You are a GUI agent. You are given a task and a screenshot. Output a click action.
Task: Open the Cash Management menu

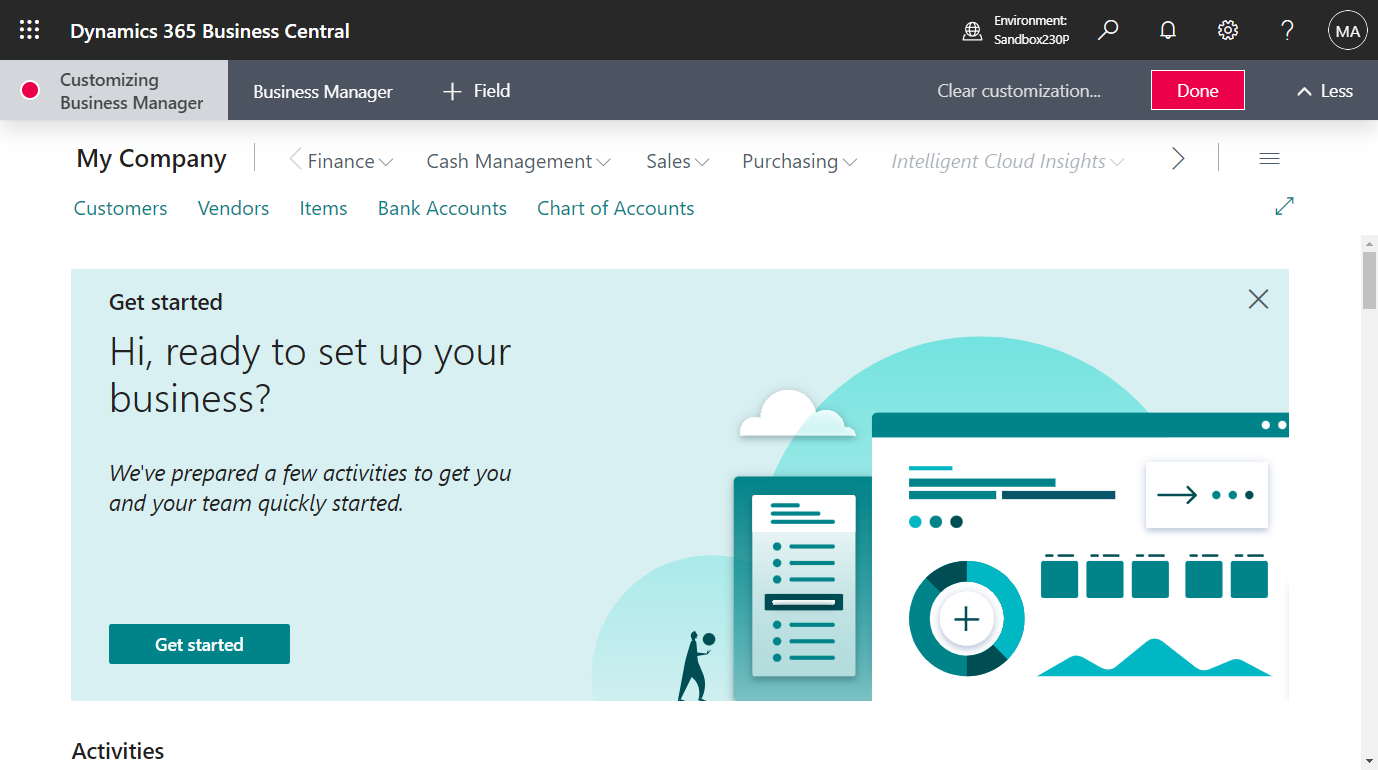517,161
